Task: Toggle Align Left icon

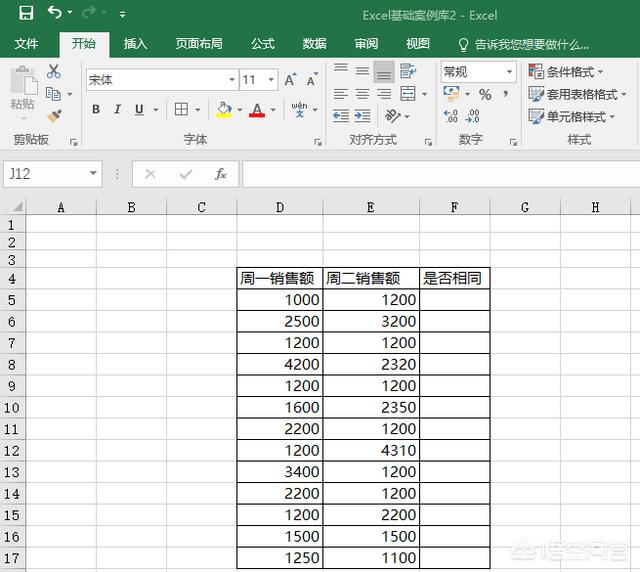Action: tap(341, 94)
